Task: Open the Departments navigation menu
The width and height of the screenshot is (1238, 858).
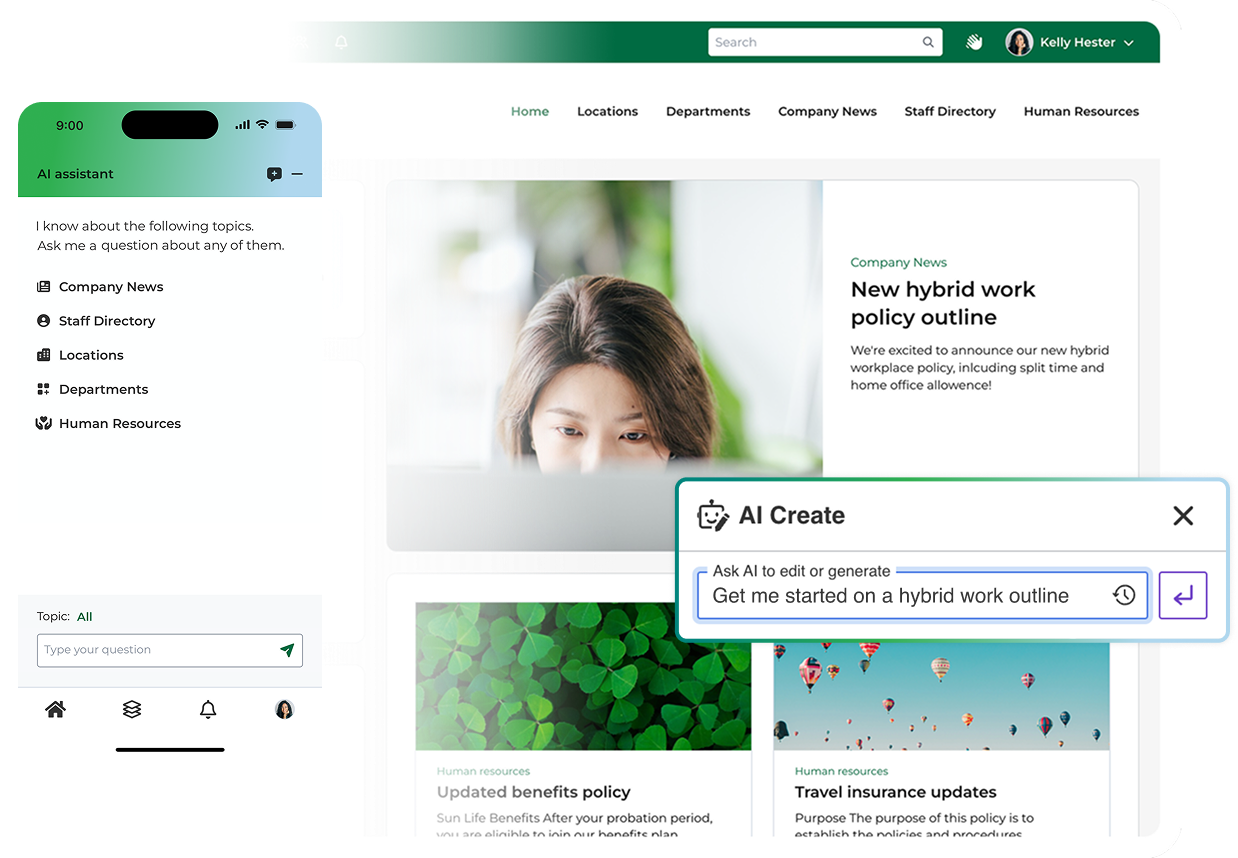Action: coord(708,111)
